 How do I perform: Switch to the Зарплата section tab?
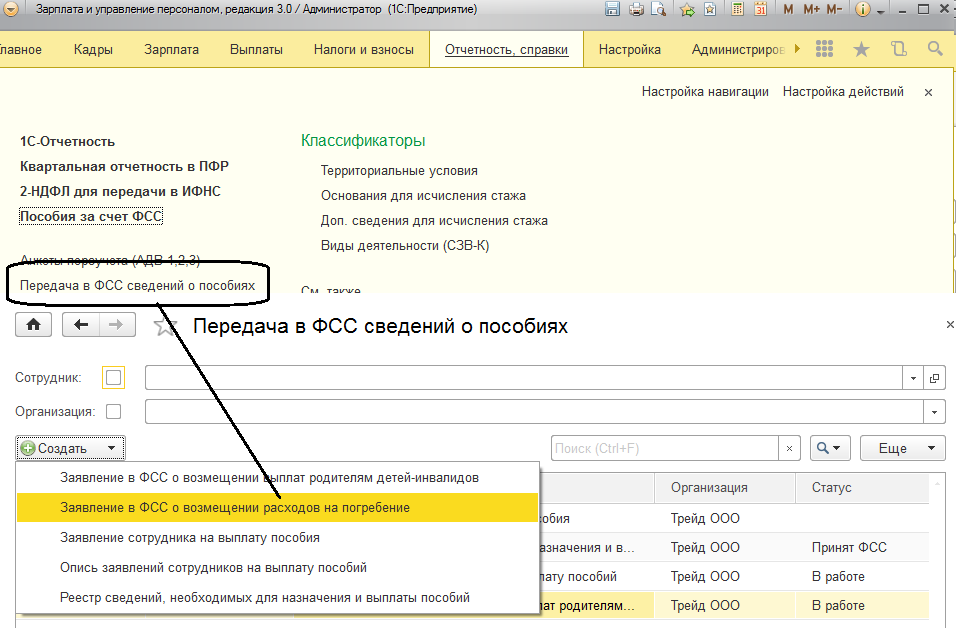(x=171, y=49)
